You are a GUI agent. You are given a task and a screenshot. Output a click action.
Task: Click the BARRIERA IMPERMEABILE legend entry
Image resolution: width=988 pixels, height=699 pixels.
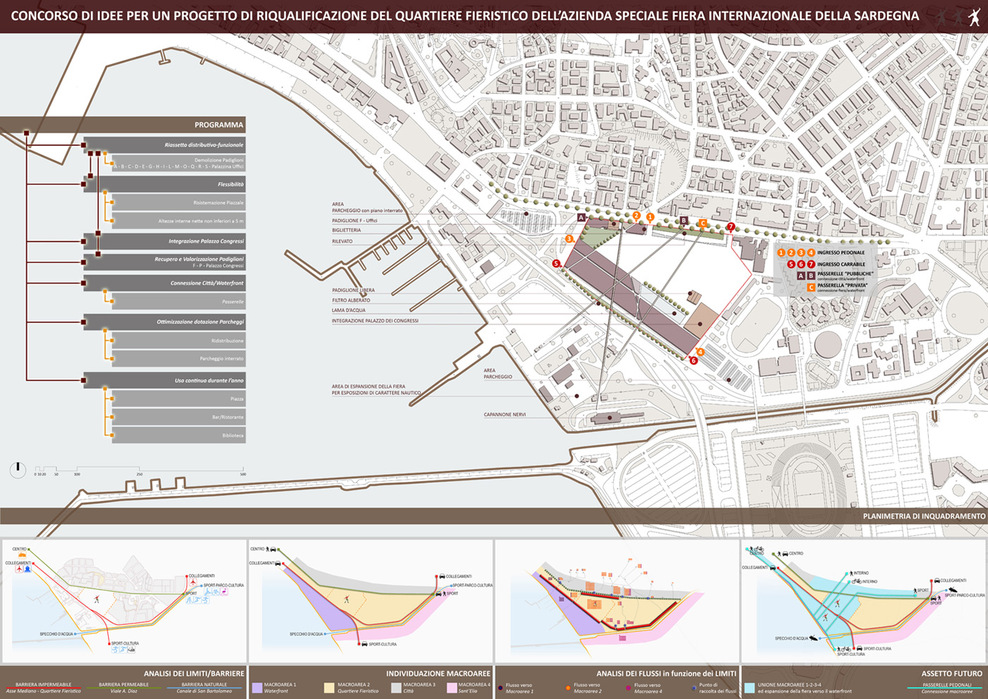point(43,688)
